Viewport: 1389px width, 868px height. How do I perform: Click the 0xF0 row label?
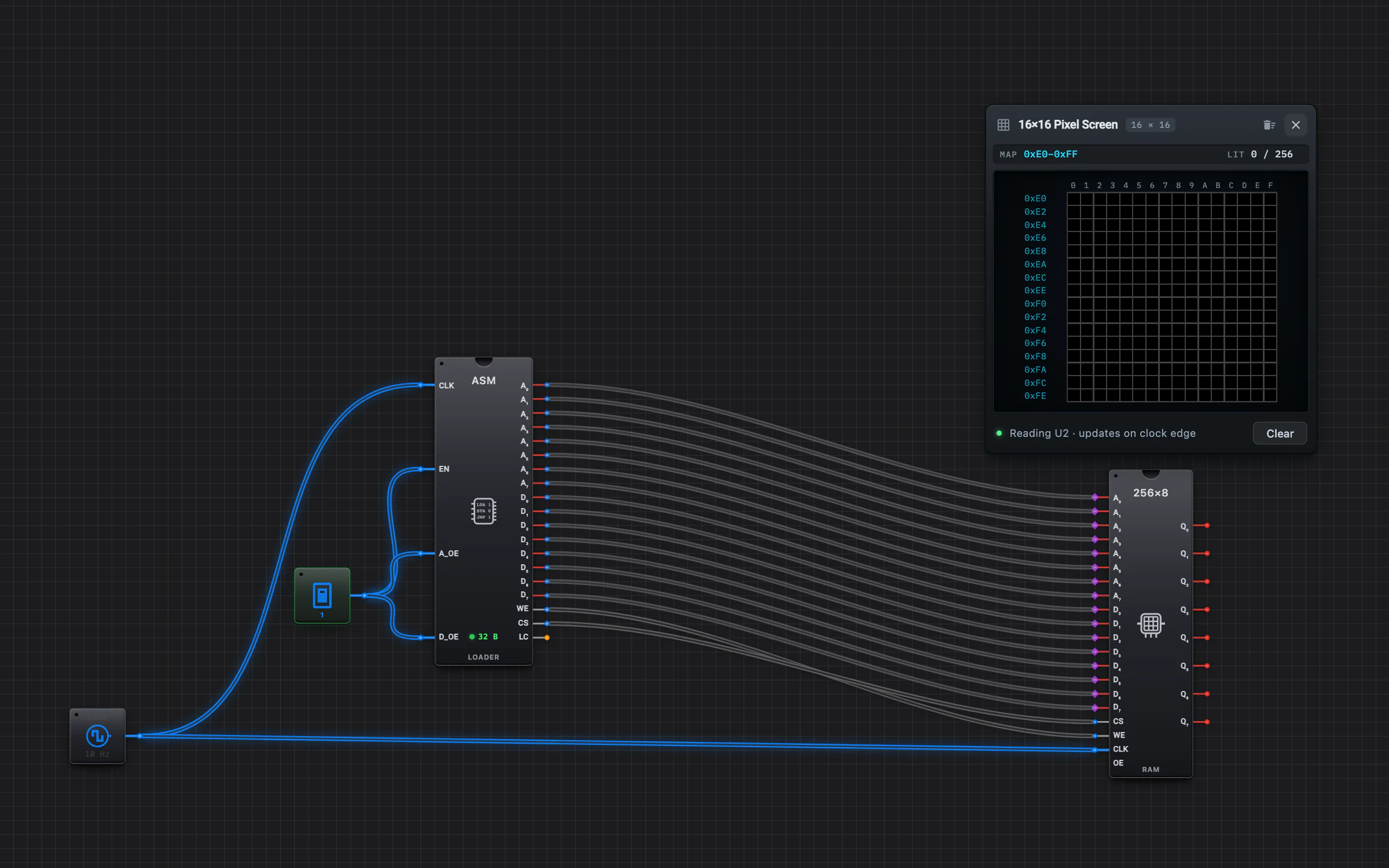pos(1035,304)
